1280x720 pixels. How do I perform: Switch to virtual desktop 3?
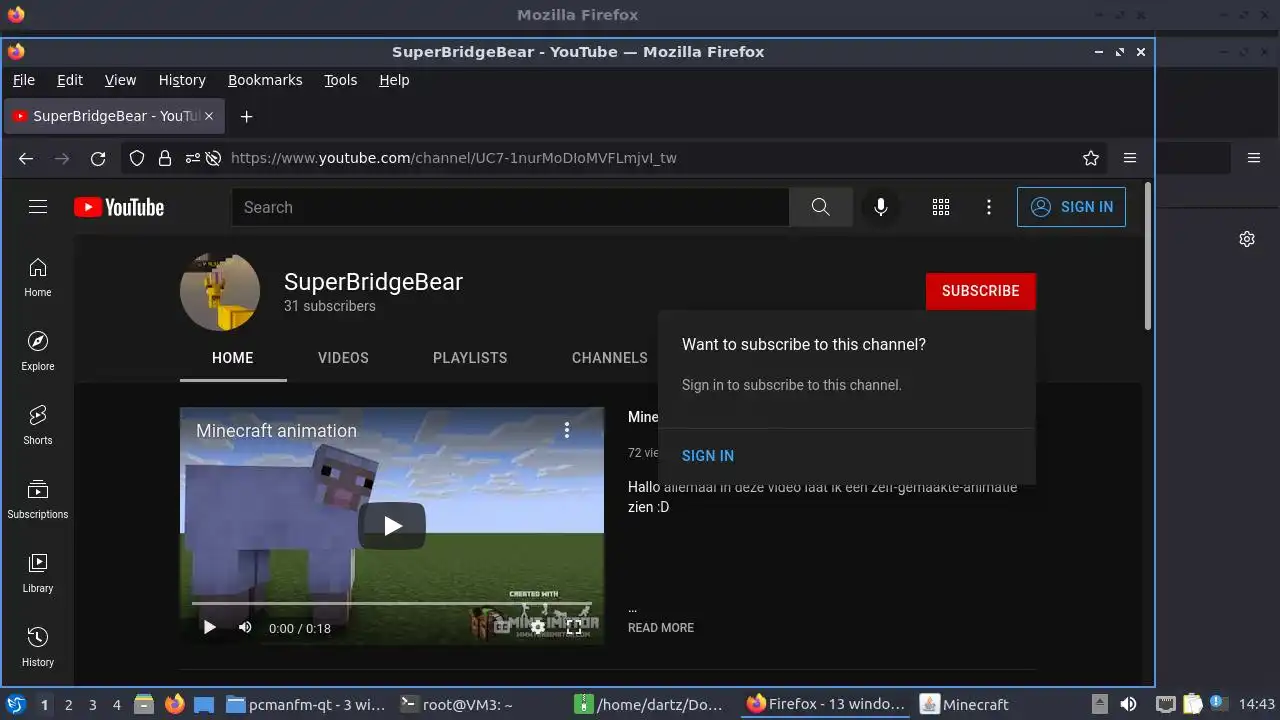point(92,705)
